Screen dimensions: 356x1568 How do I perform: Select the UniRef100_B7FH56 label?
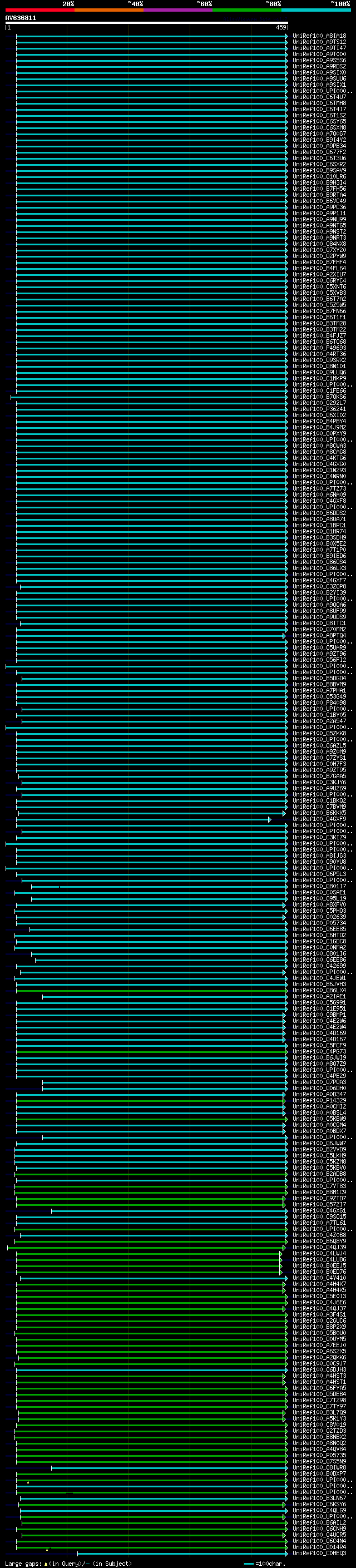(x=319, y=189)
